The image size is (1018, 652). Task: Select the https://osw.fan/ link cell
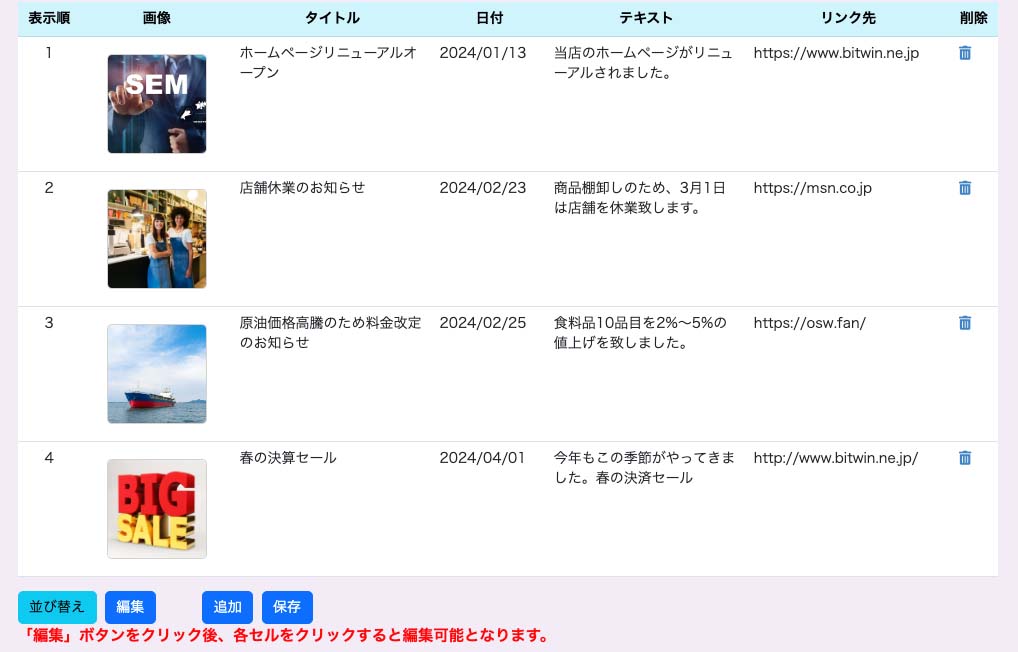click(x=809, y=323)
